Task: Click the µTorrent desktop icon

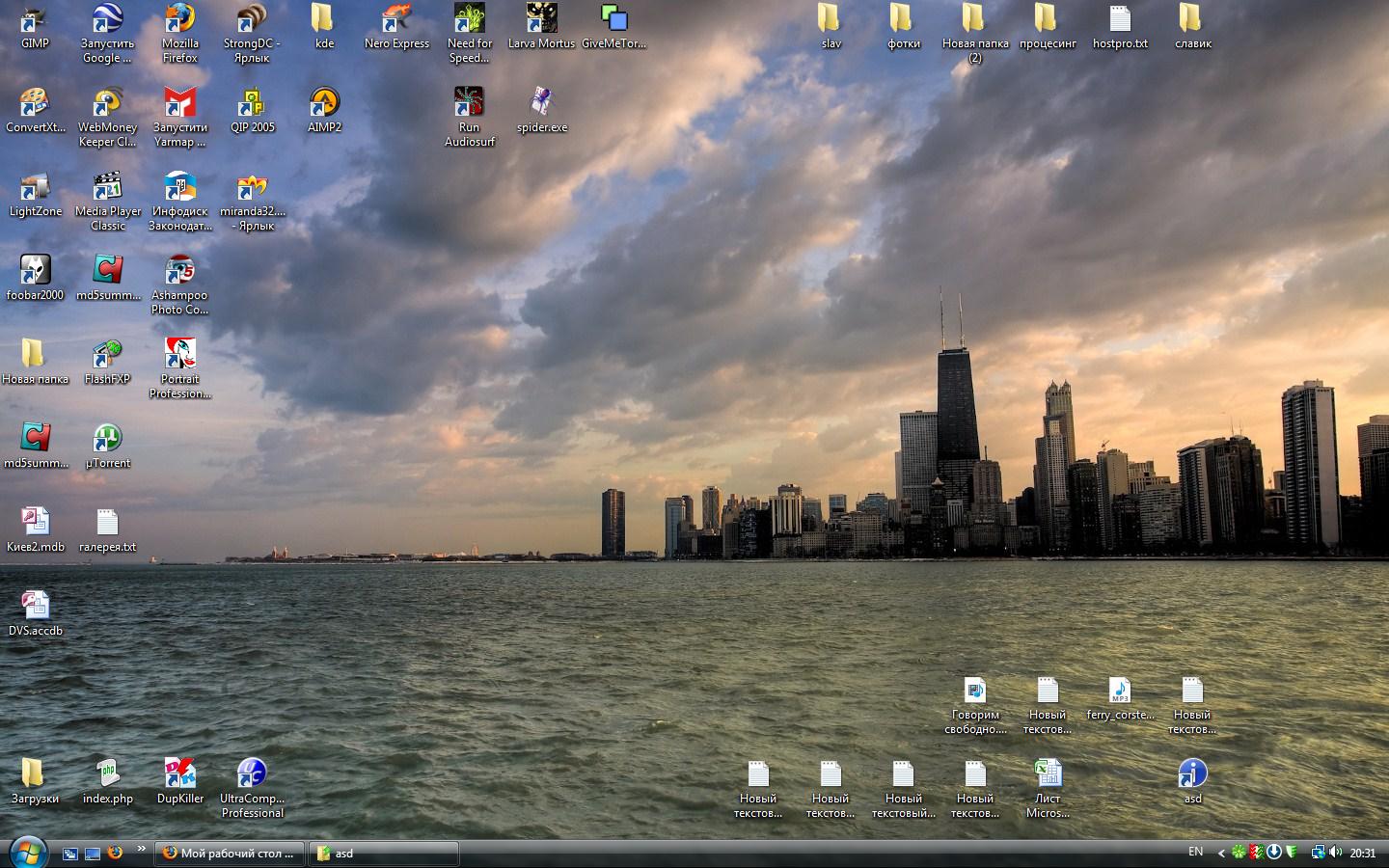Action: [x=107, y=439]
